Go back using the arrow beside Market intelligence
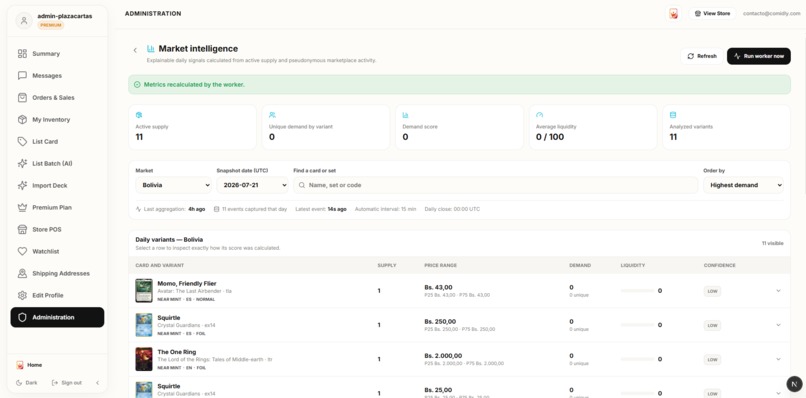 coord(135,50)
